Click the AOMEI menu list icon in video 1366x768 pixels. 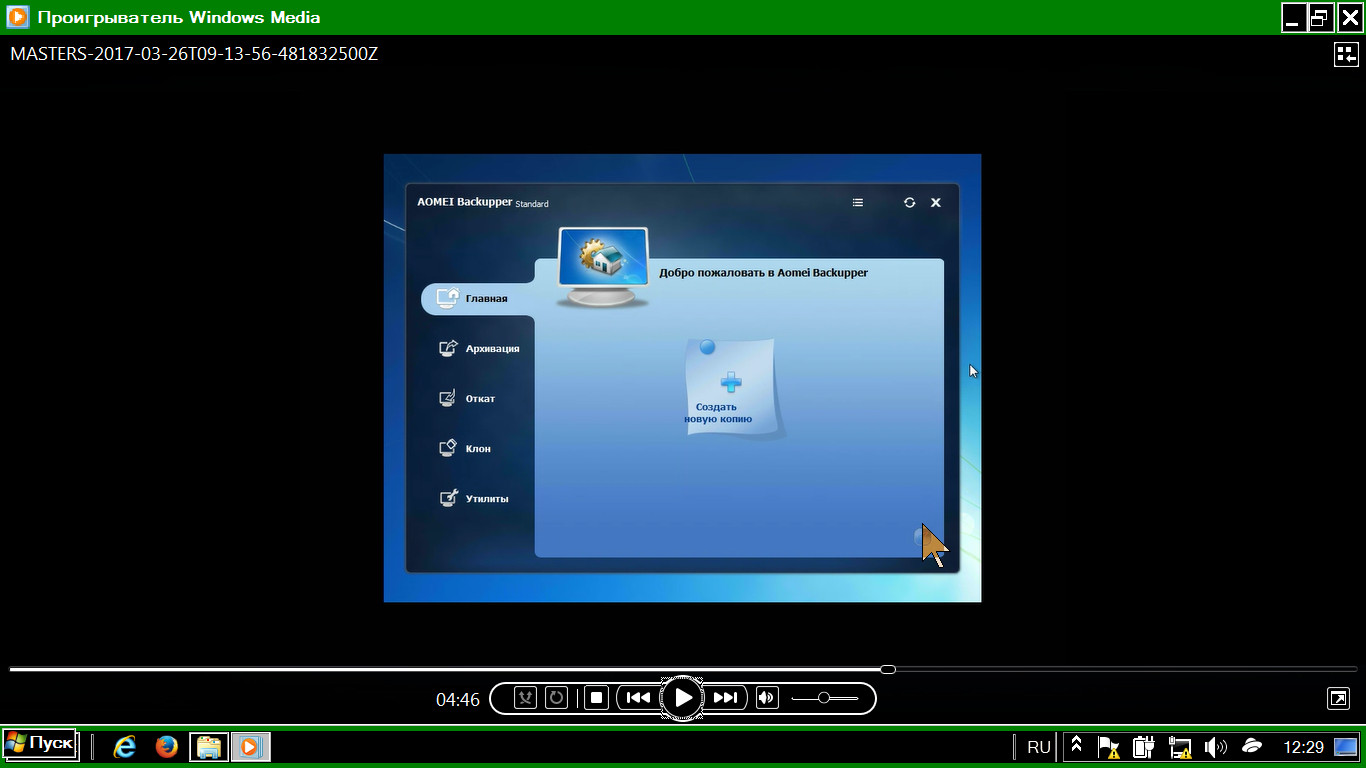857,202
